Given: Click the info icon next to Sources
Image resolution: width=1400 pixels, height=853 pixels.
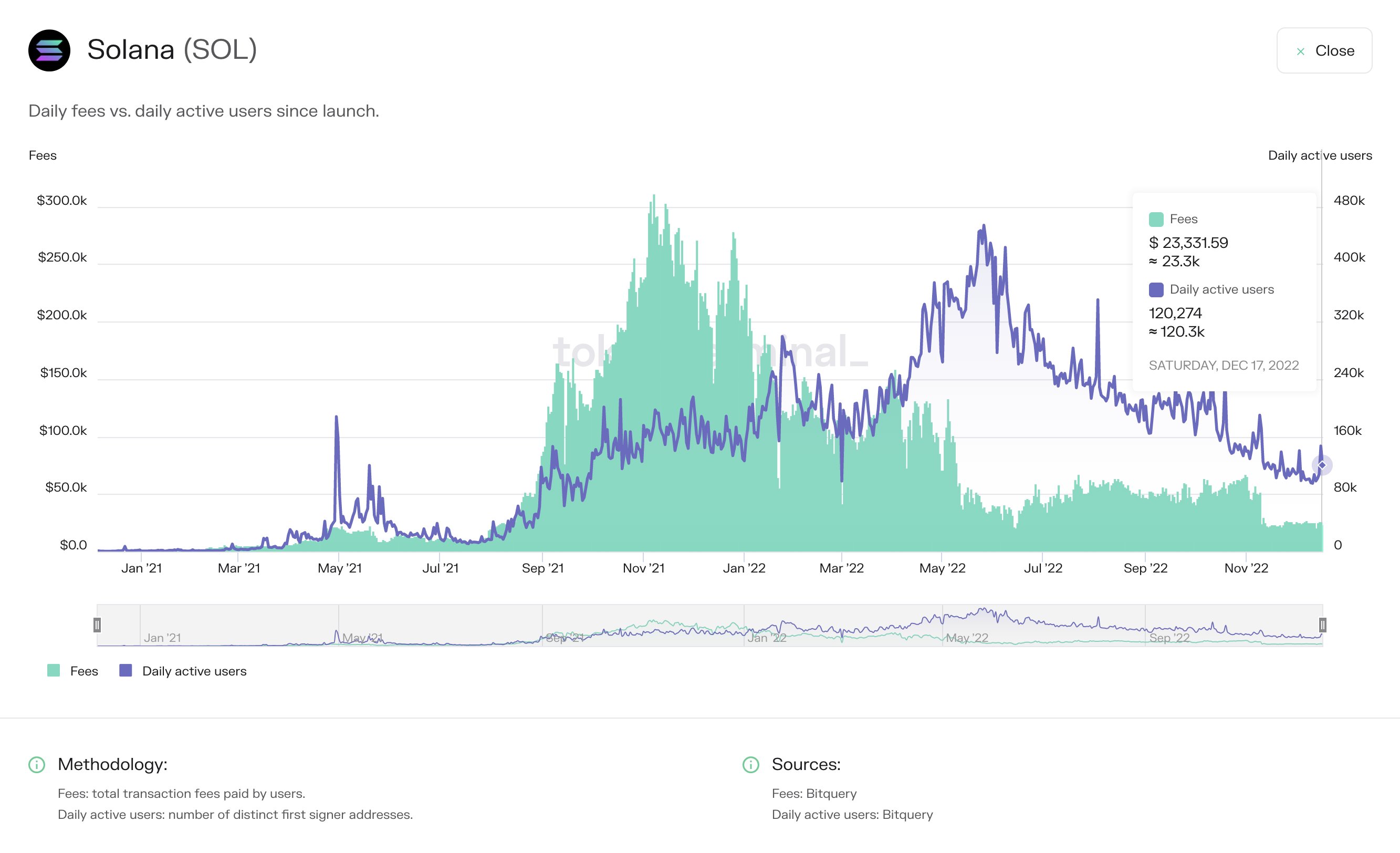Looking at the screenshot, I should 751,764.
